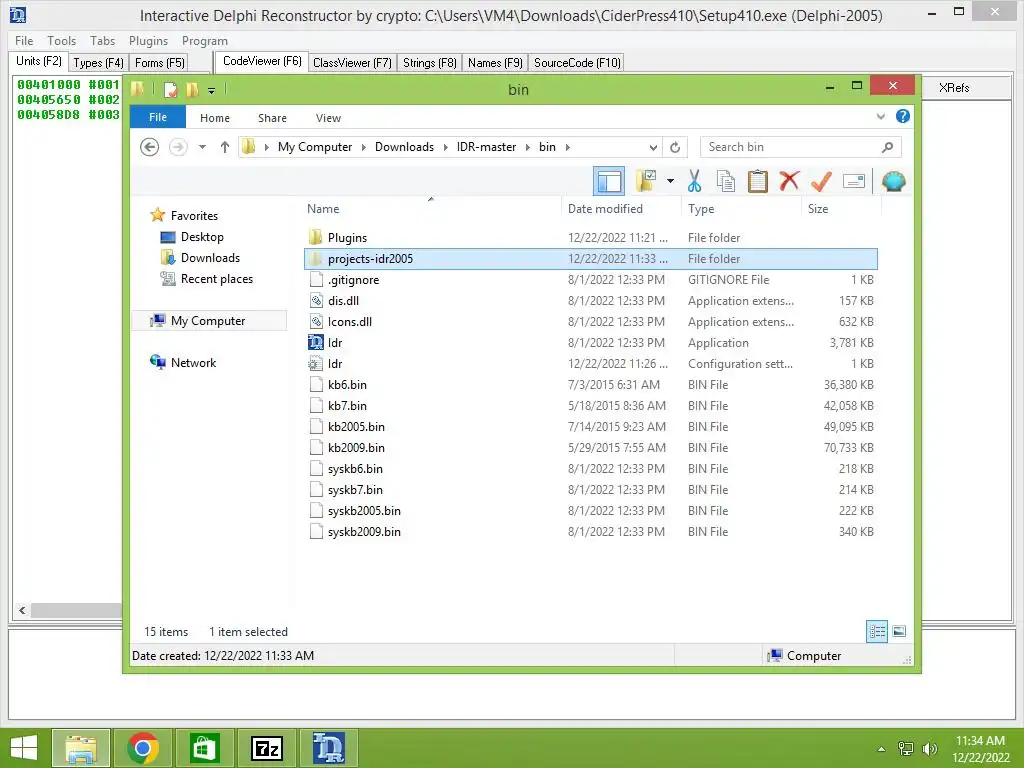Click My Computer in the breadcrumb path
Screen dimensions: 1024x768
(x=315, y=147)
